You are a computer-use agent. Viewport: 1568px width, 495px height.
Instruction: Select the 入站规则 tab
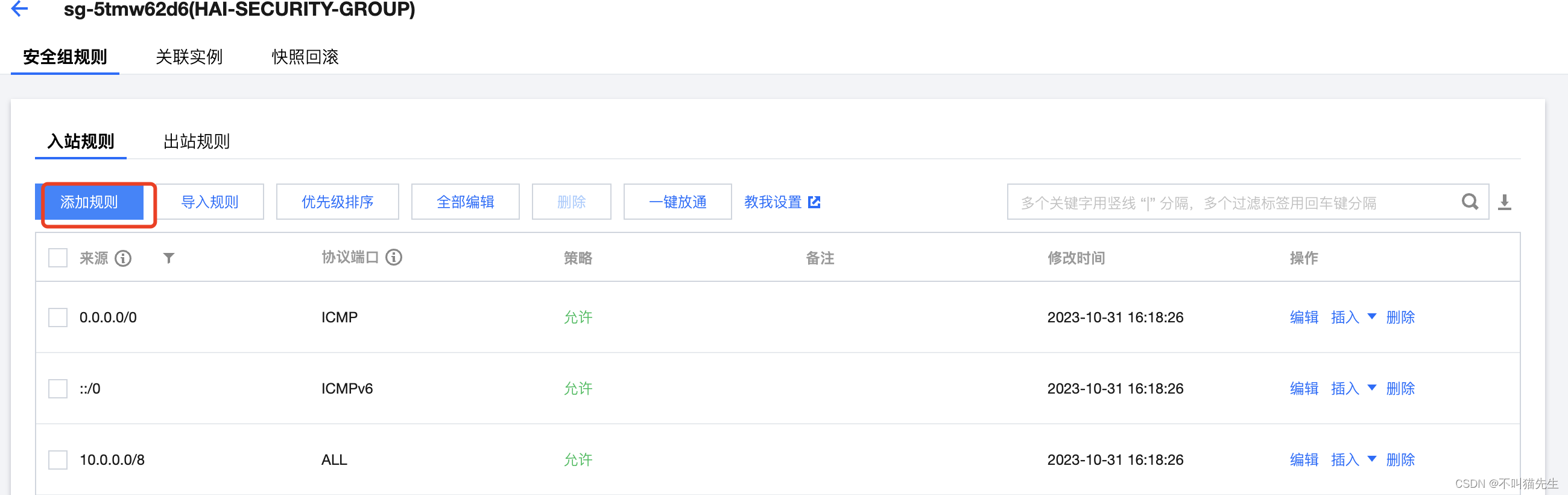tap(80, 141)
